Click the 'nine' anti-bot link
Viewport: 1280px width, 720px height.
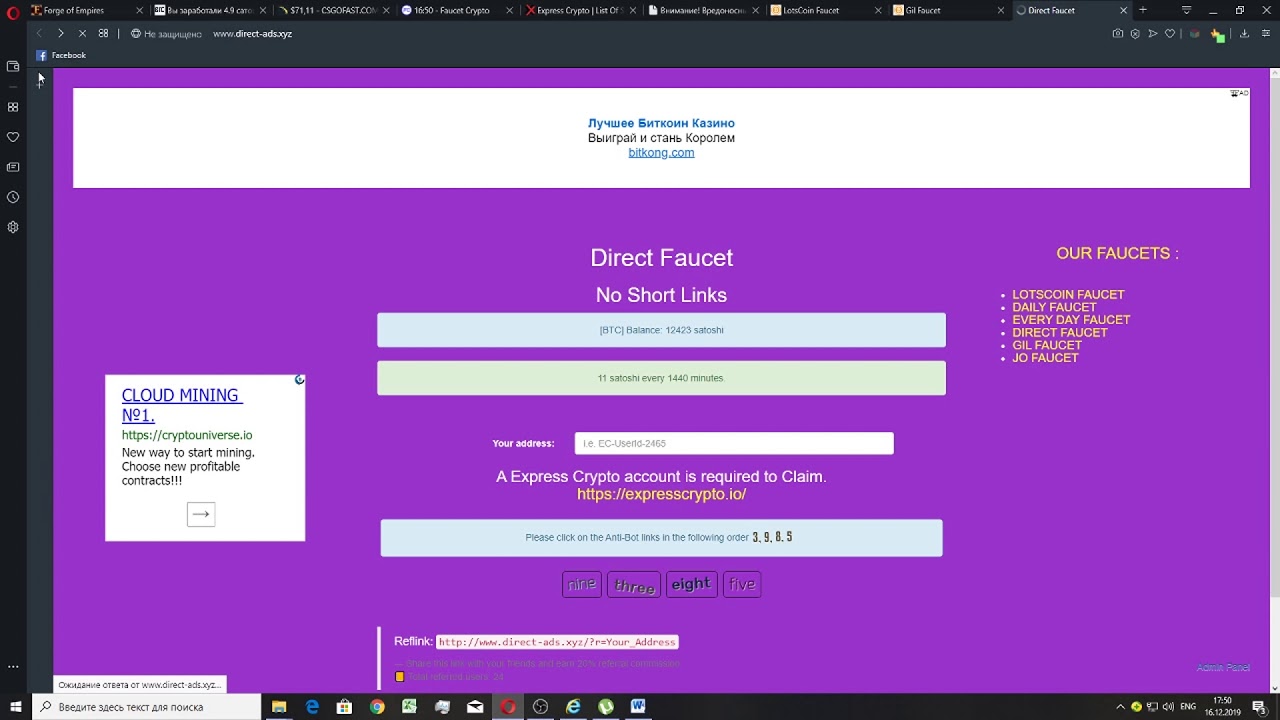click(581, 584)
